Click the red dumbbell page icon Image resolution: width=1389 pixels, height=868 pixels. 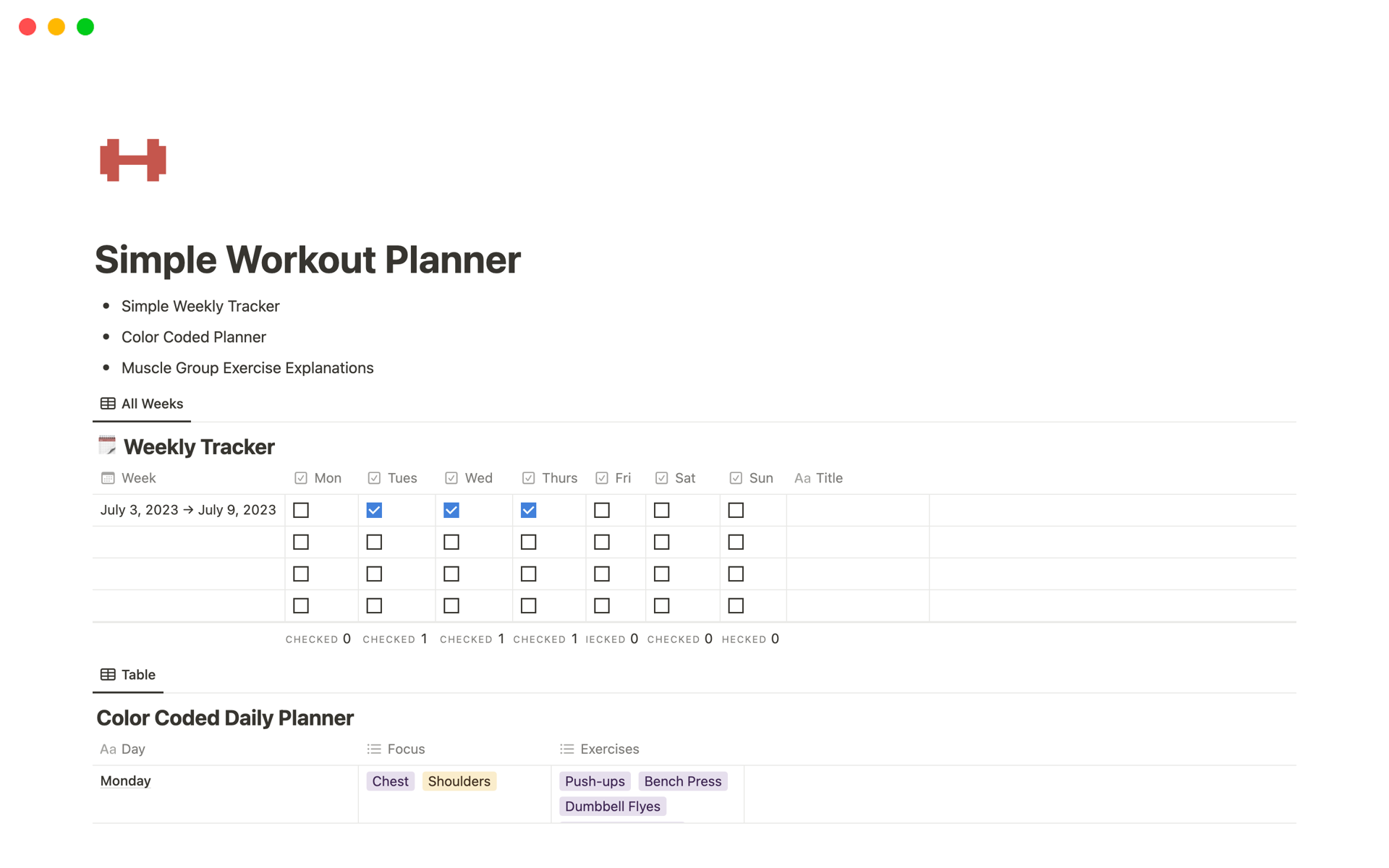click(132, 160)
